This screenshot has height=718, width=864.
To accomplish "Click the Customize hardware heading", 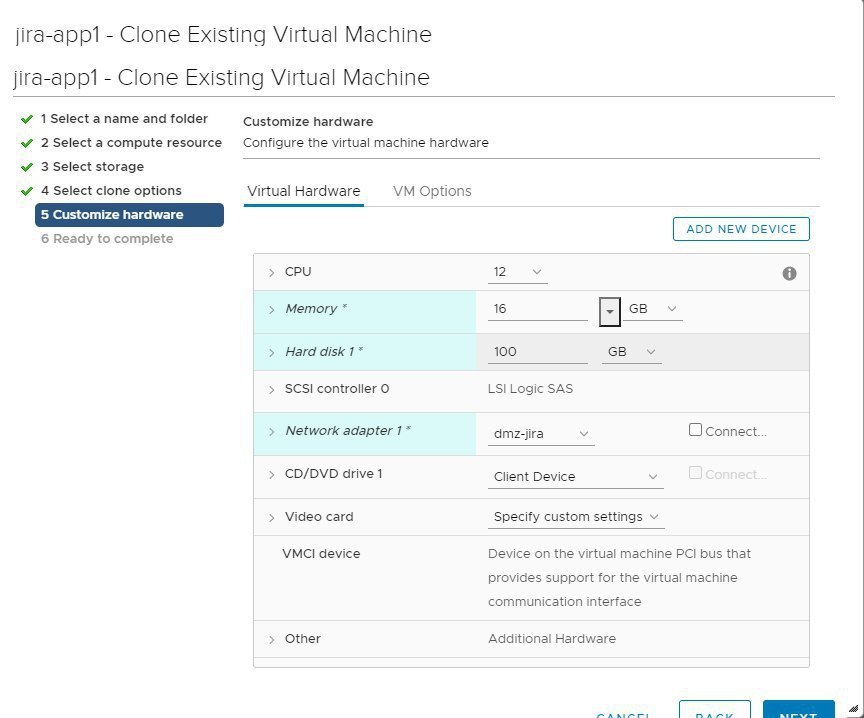I will 308,122.
